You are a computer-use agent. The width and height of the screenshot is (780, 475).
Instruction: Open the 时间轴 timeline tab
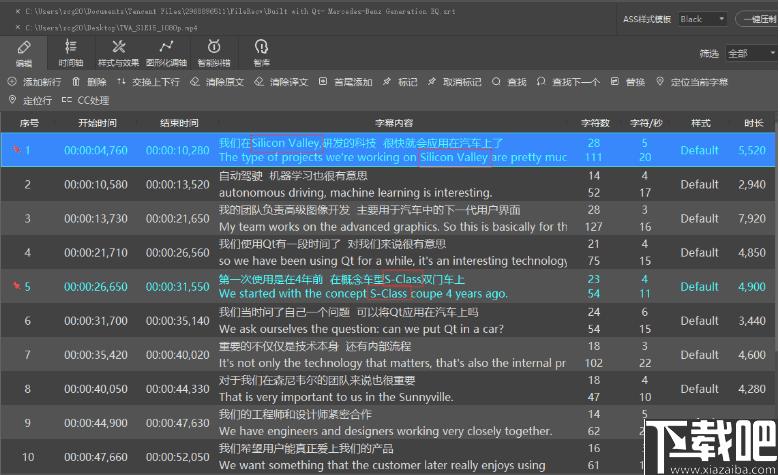pos(71,53)
